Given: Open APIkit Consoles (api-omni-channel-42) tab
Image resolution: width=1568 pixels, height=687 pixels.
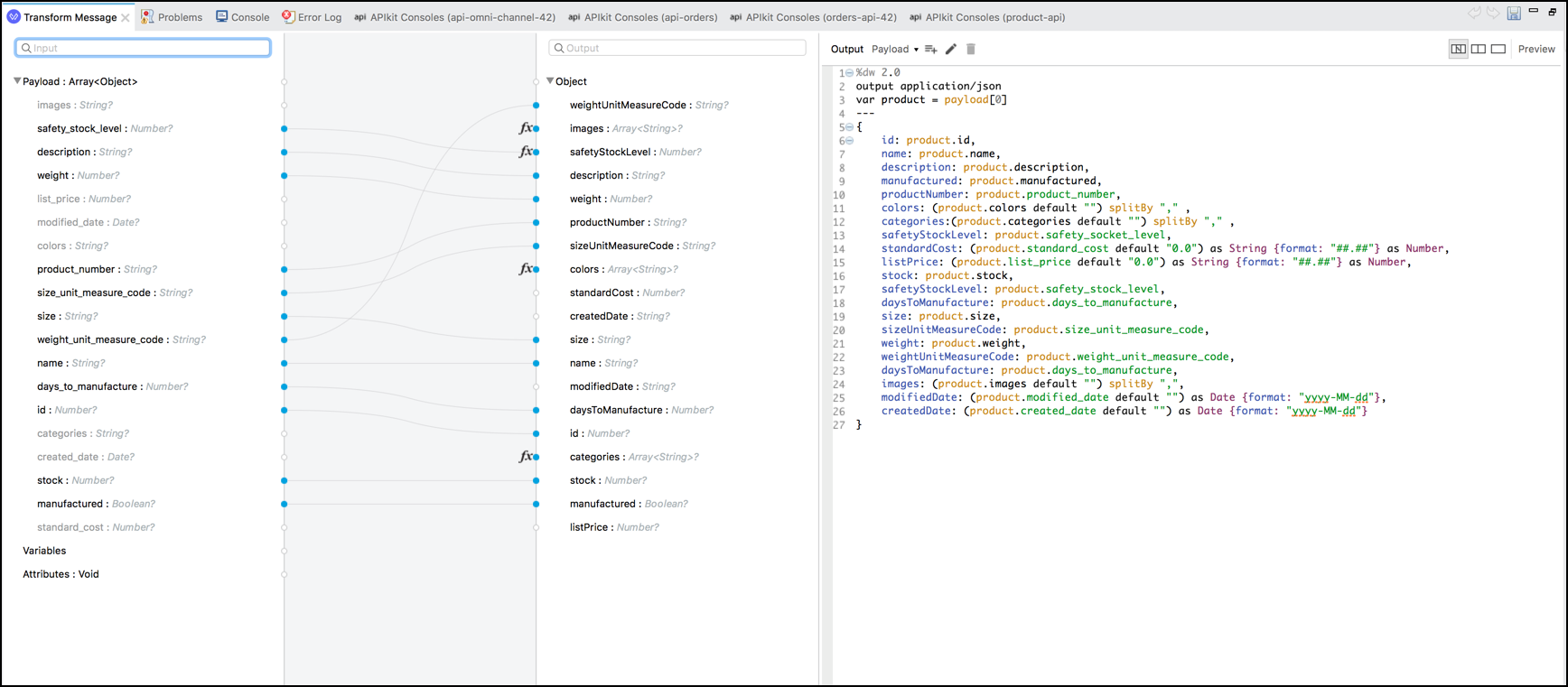Looking at the screenshot, I should (x=454, y=16).
